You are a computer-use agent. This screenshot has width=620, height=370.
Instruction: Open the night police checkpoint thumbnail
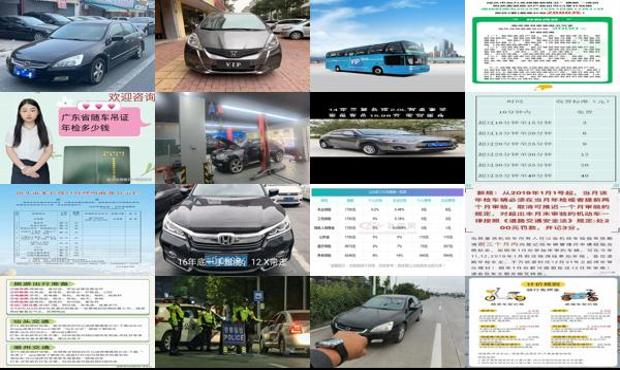click(x=232, y=322)
